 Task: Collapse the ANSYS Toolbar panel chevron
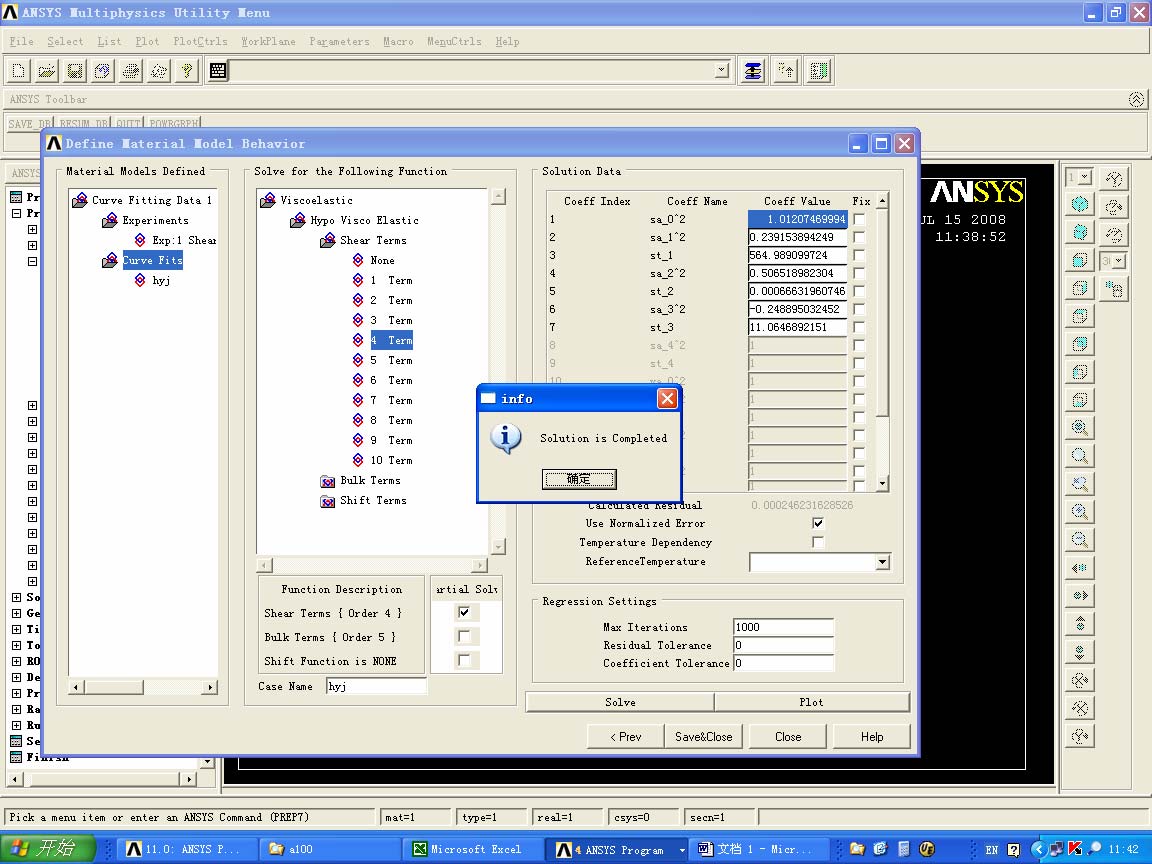[1136, 99]
